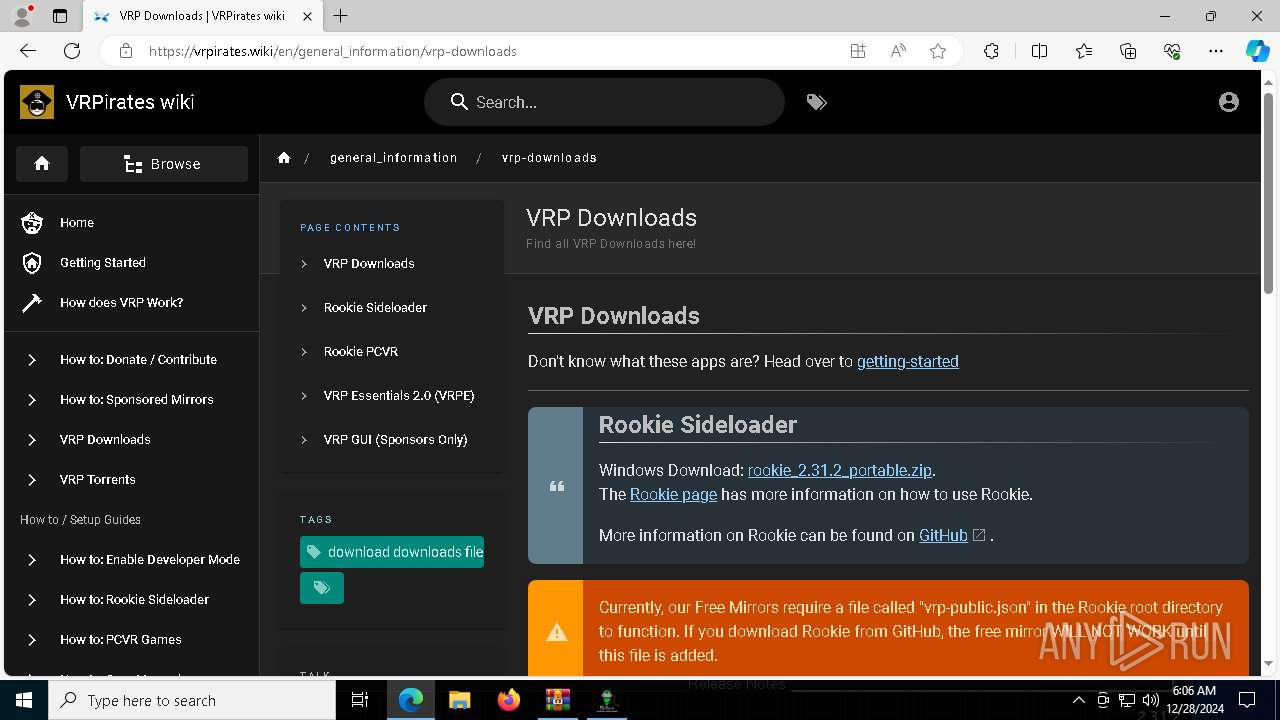Open the tags icon beside search bar
Screen dimensions: 1280x720
coord(817,102)
